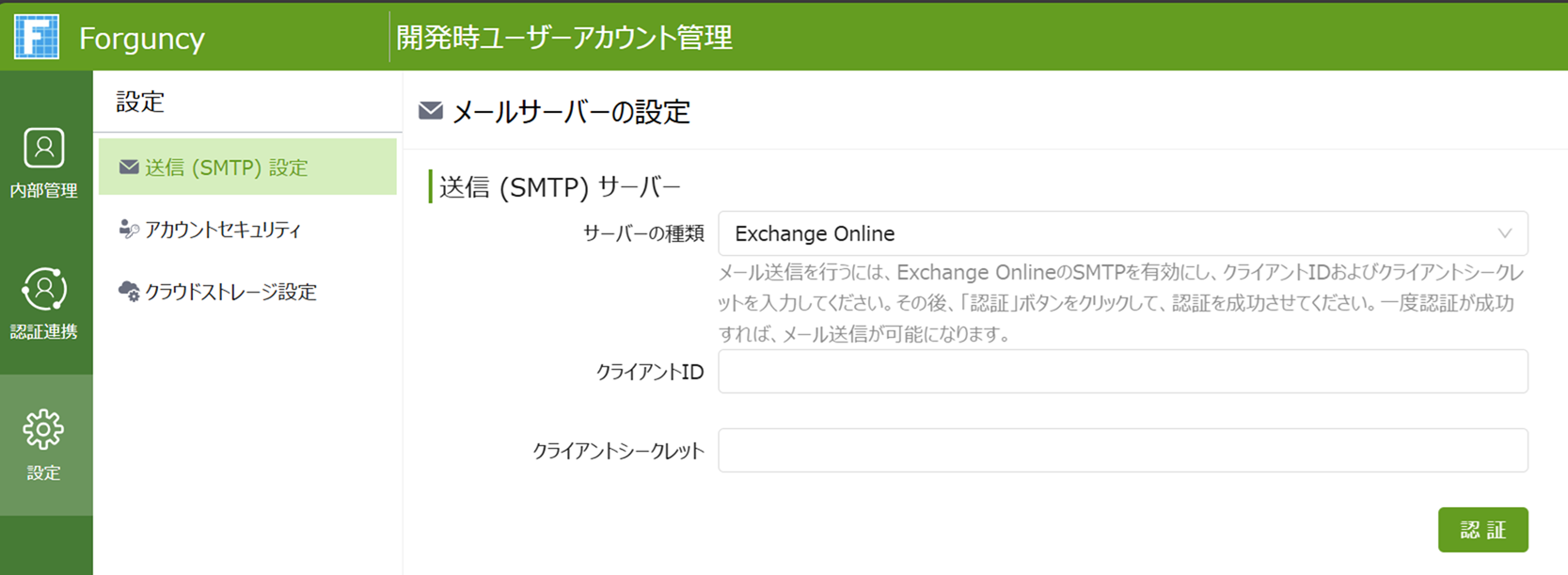Click the メールサーバーの設定 heading text
This screenshot has width=1568, height=575.
tap(571, 112)
